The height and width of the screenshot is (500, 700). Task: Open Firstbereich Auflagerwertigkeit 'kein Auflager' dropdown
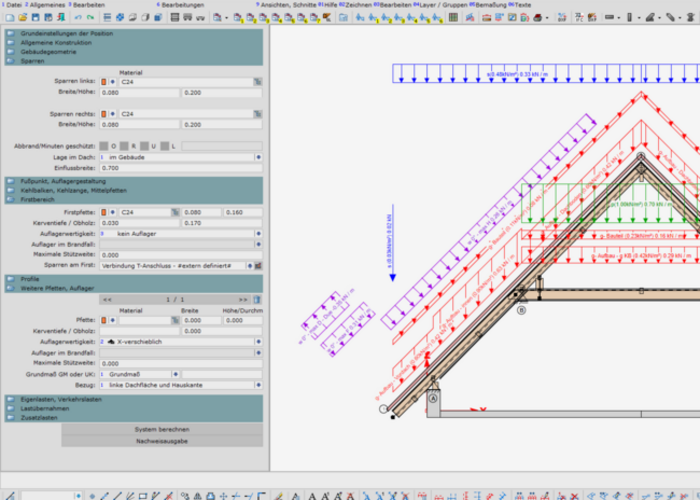[258, 233]
